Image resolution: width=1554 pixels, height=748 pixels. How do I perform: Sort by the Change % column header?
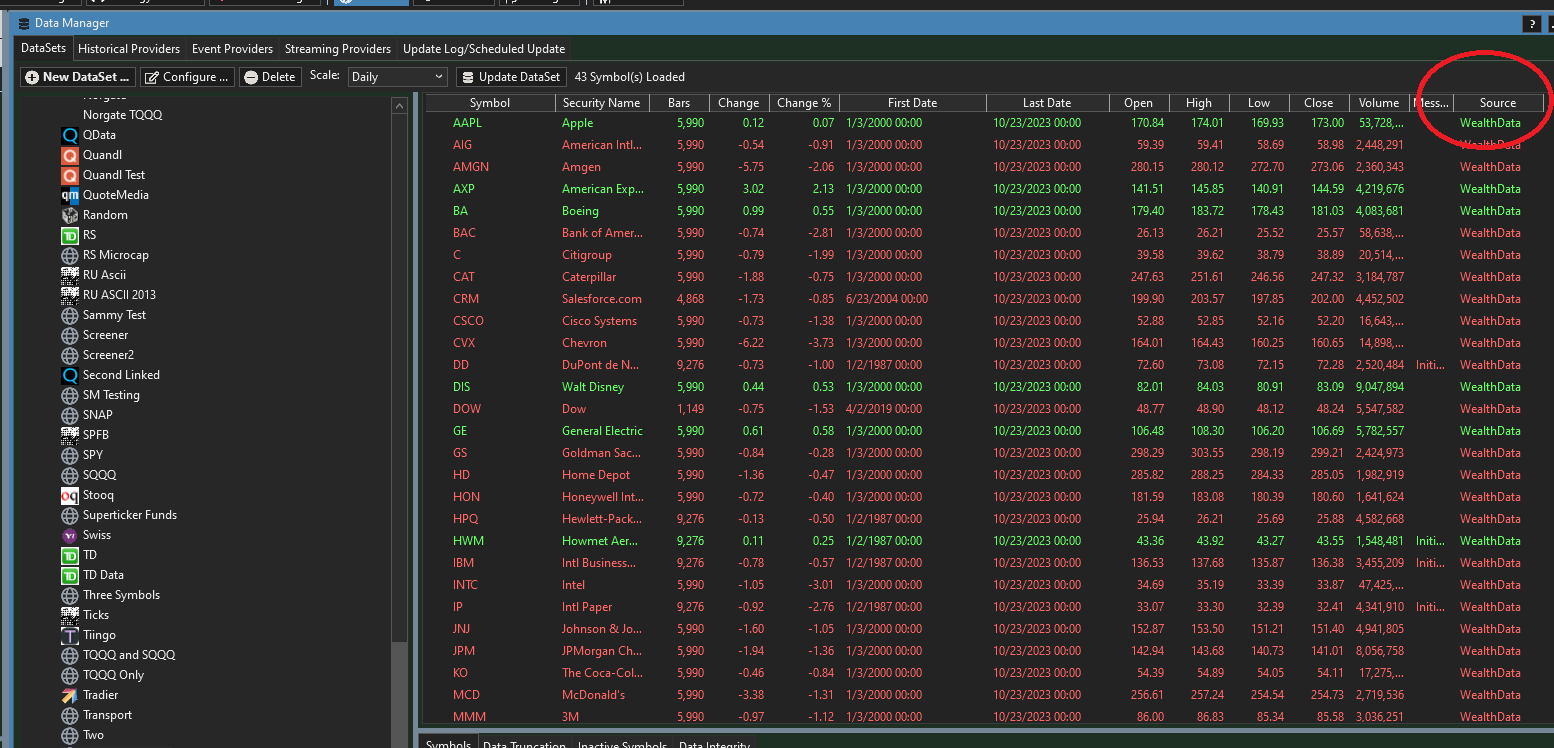[x=804, y=103]
